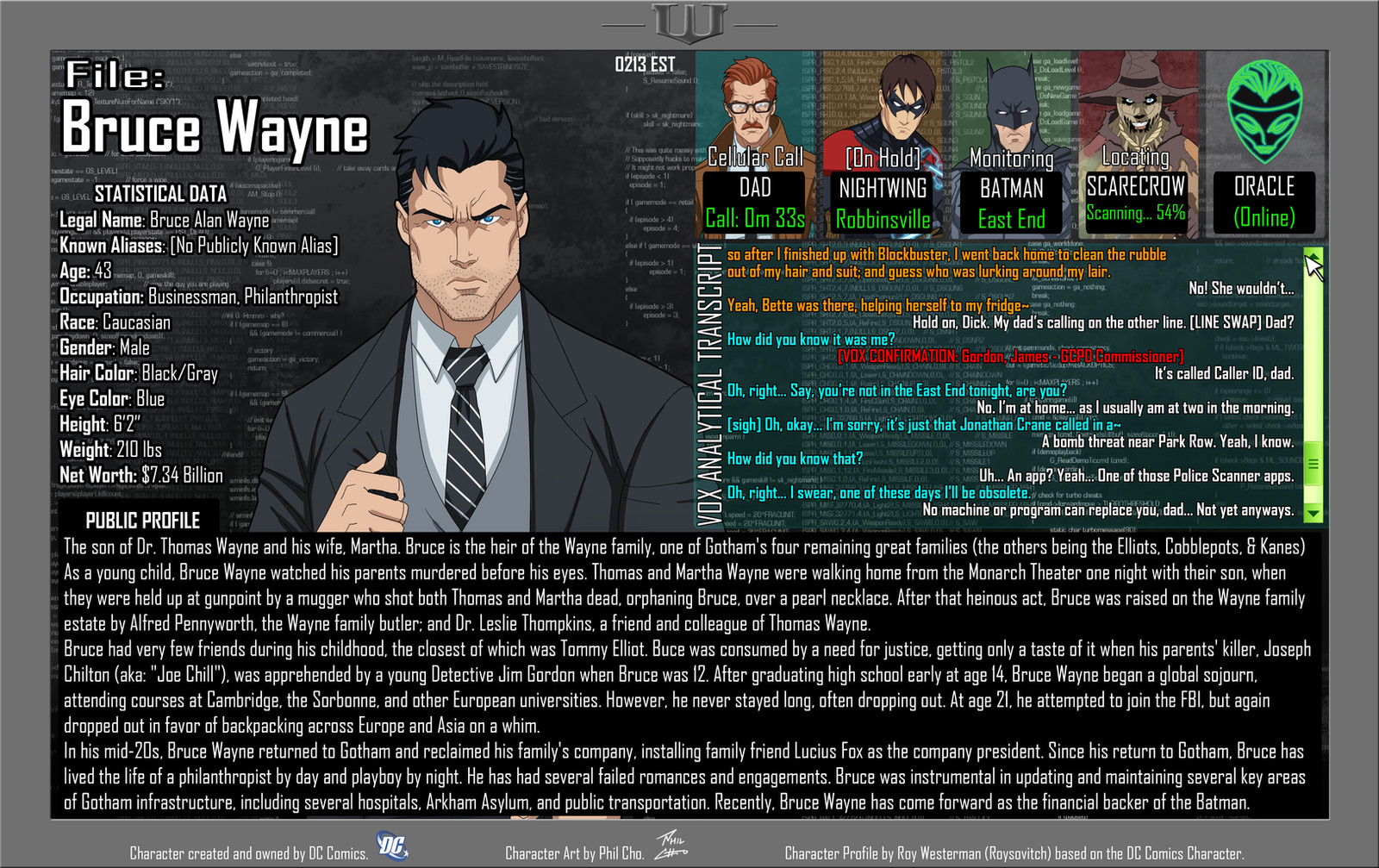Click the 'Age: 43' entry
This screenshot has height=868, width=1379.
click(85, 272)
